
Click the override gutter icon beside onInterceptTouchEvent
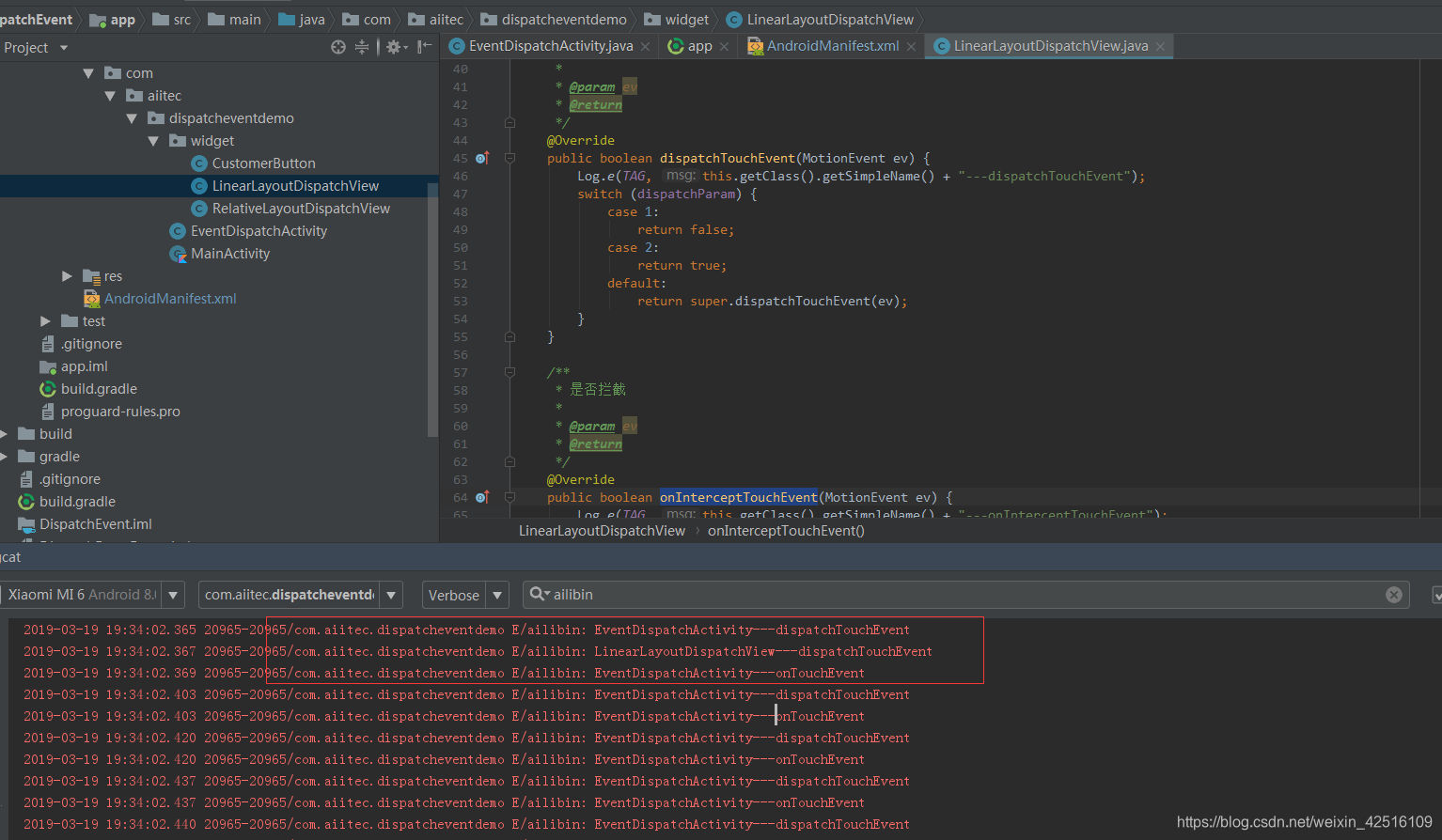click(x=481, y=497)
